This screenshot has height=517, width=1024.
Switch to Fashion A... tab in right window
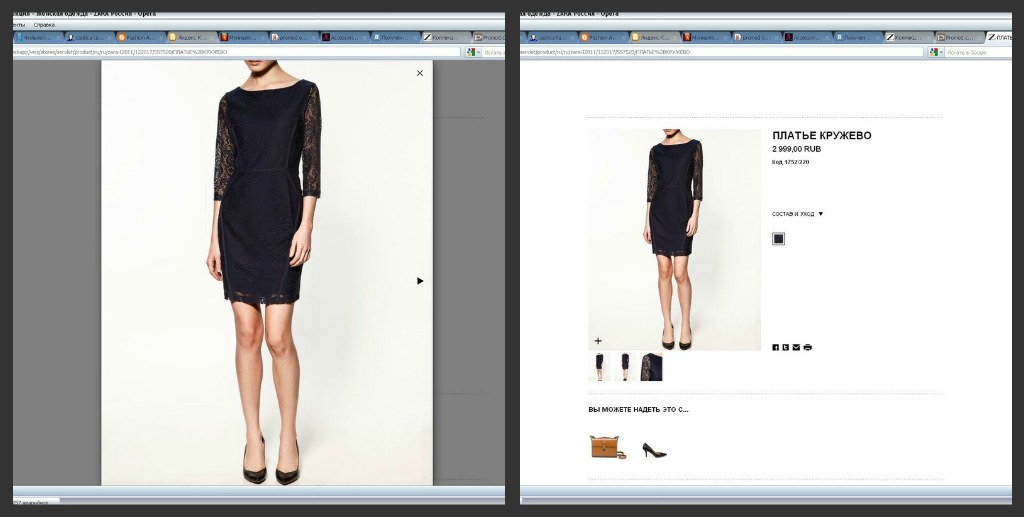coord(603,38)
